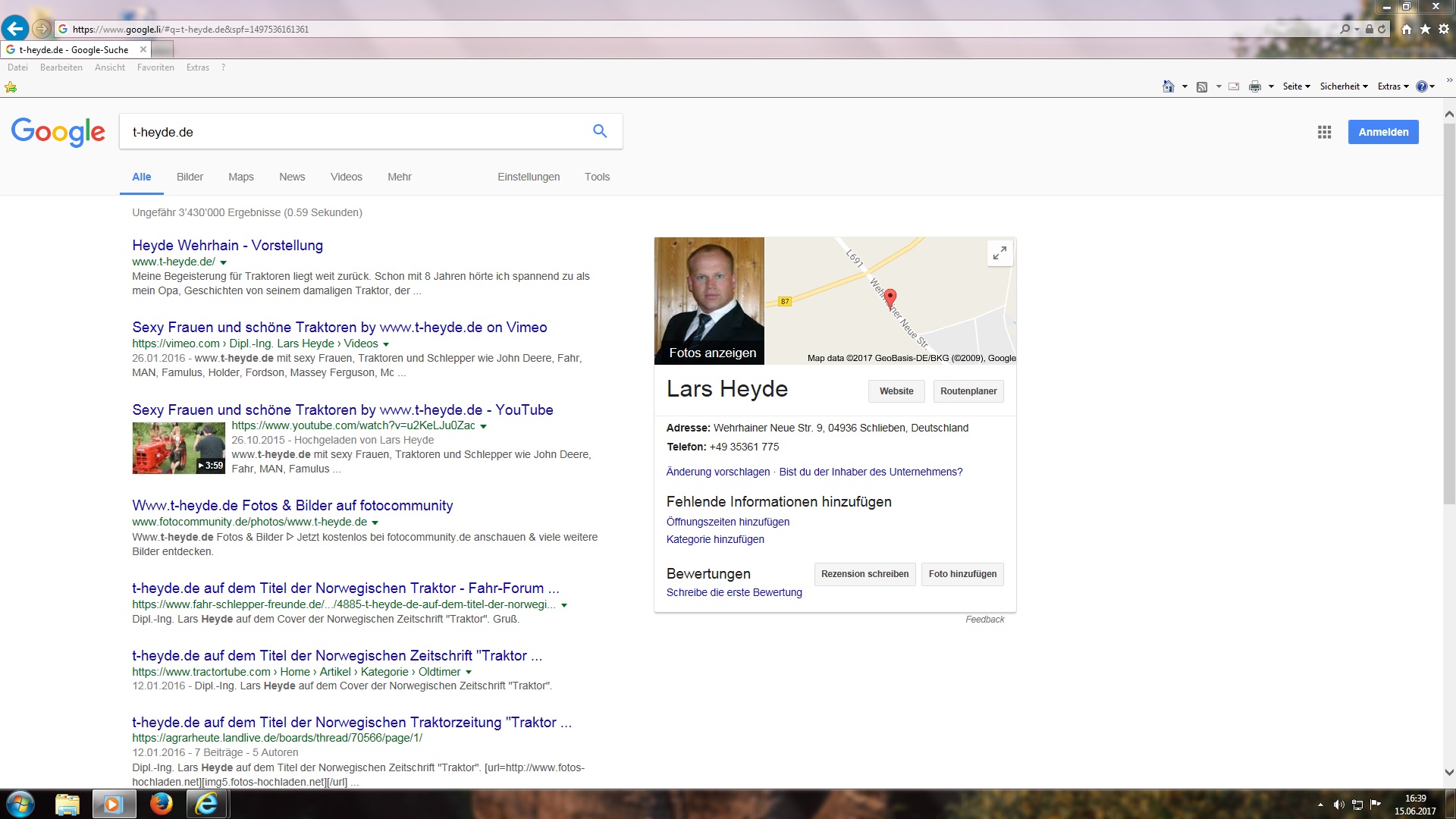Image resolution: width=1456 pixels, height=819 pixels.
Task: Click the RSS feeds icon
Action: [1202, 86]
